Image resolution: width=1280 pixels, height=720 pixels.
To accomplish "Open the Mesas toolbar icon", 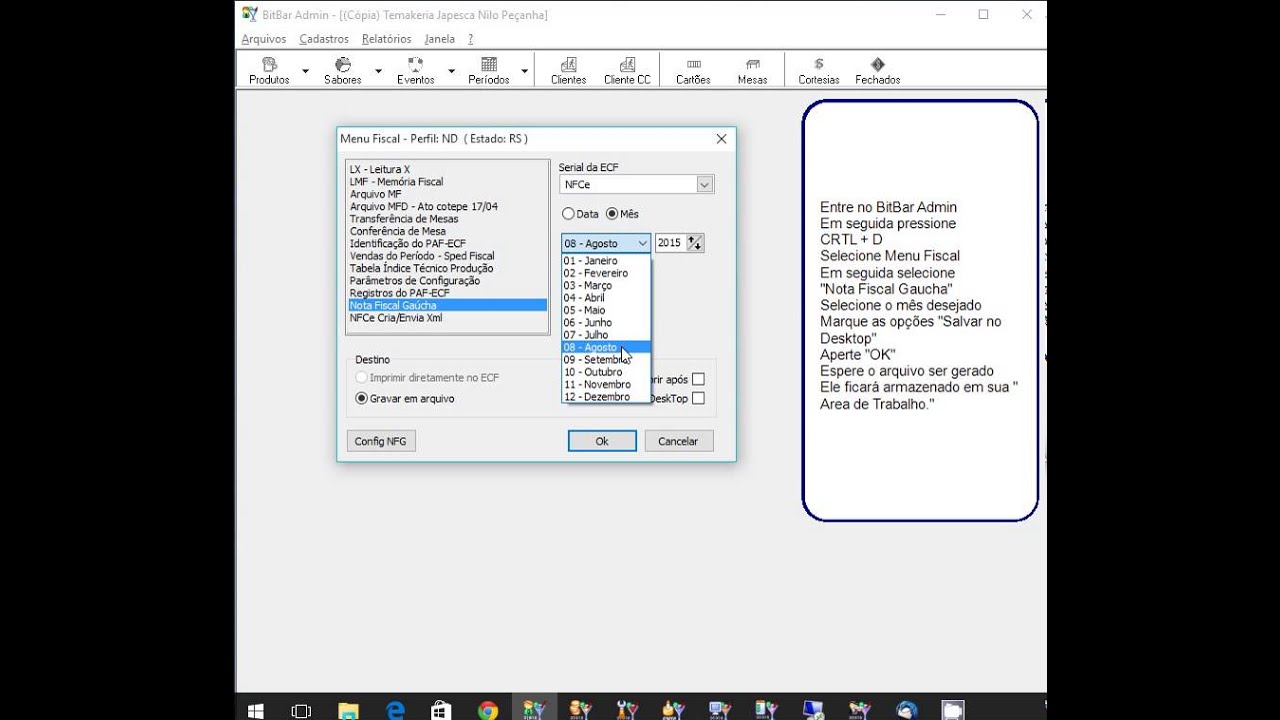I will coord(752,70).
